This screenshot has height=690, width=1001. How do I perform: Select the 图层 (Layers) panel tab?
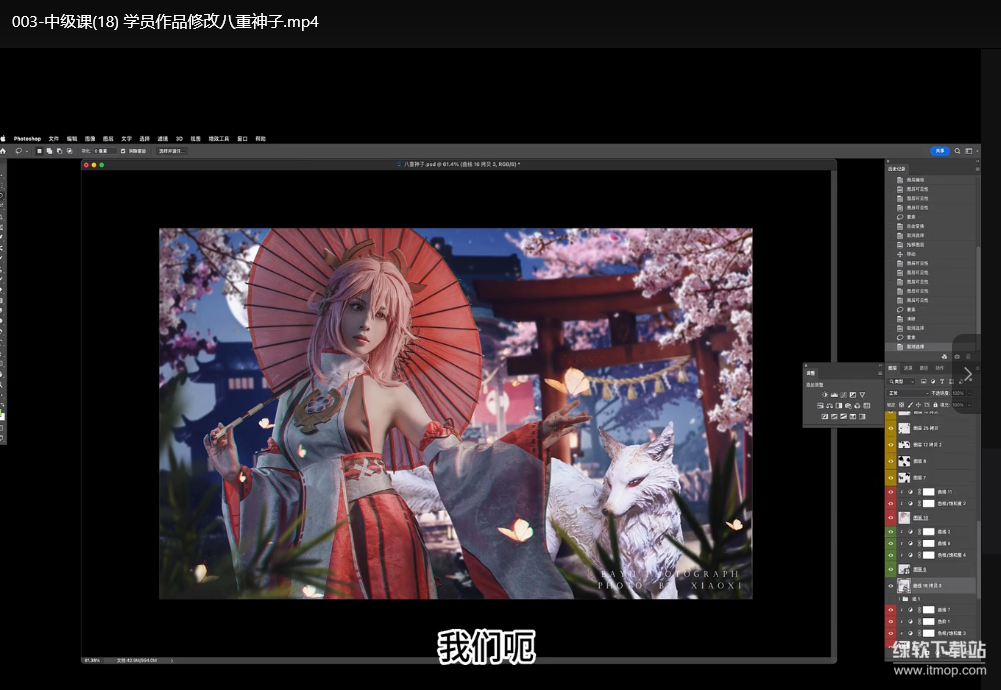(x=892, y=368)
